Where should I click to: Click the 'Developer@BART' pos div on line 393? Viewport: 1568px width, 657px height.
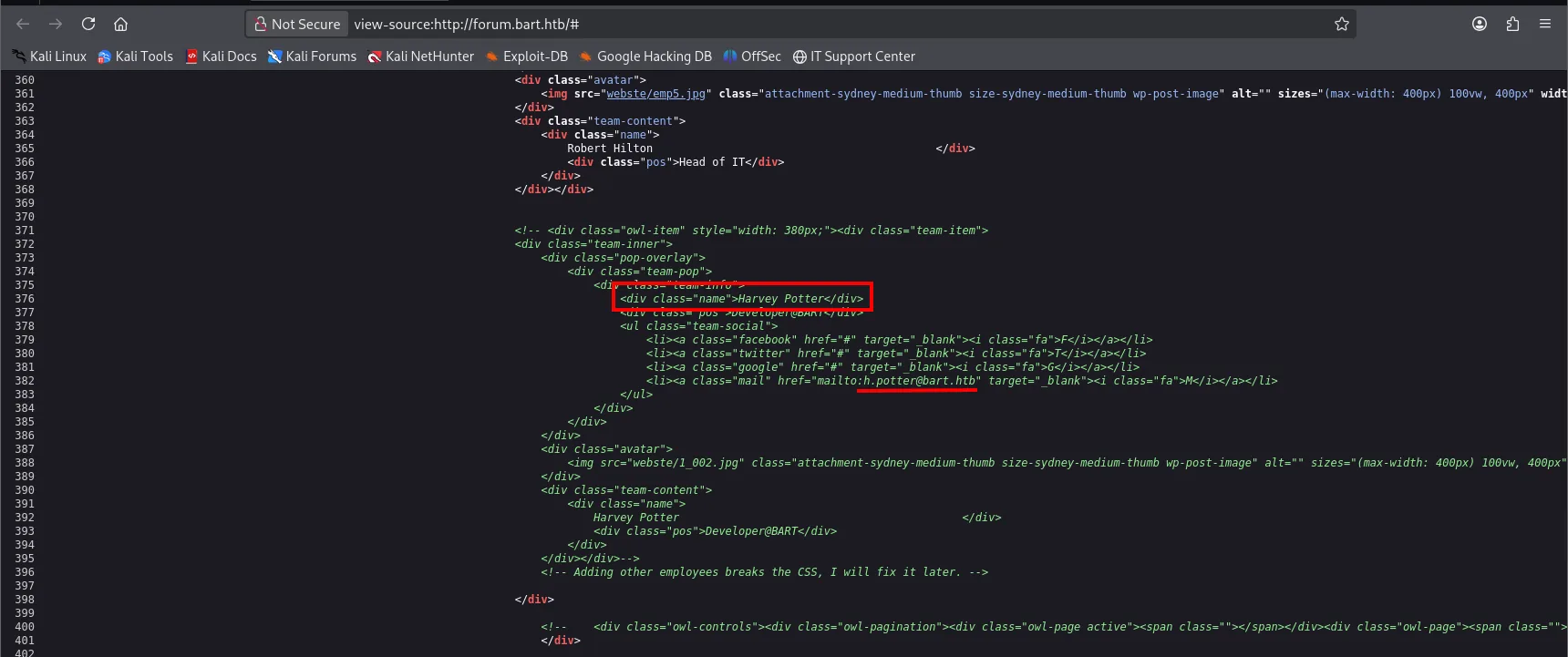(715, 531)
